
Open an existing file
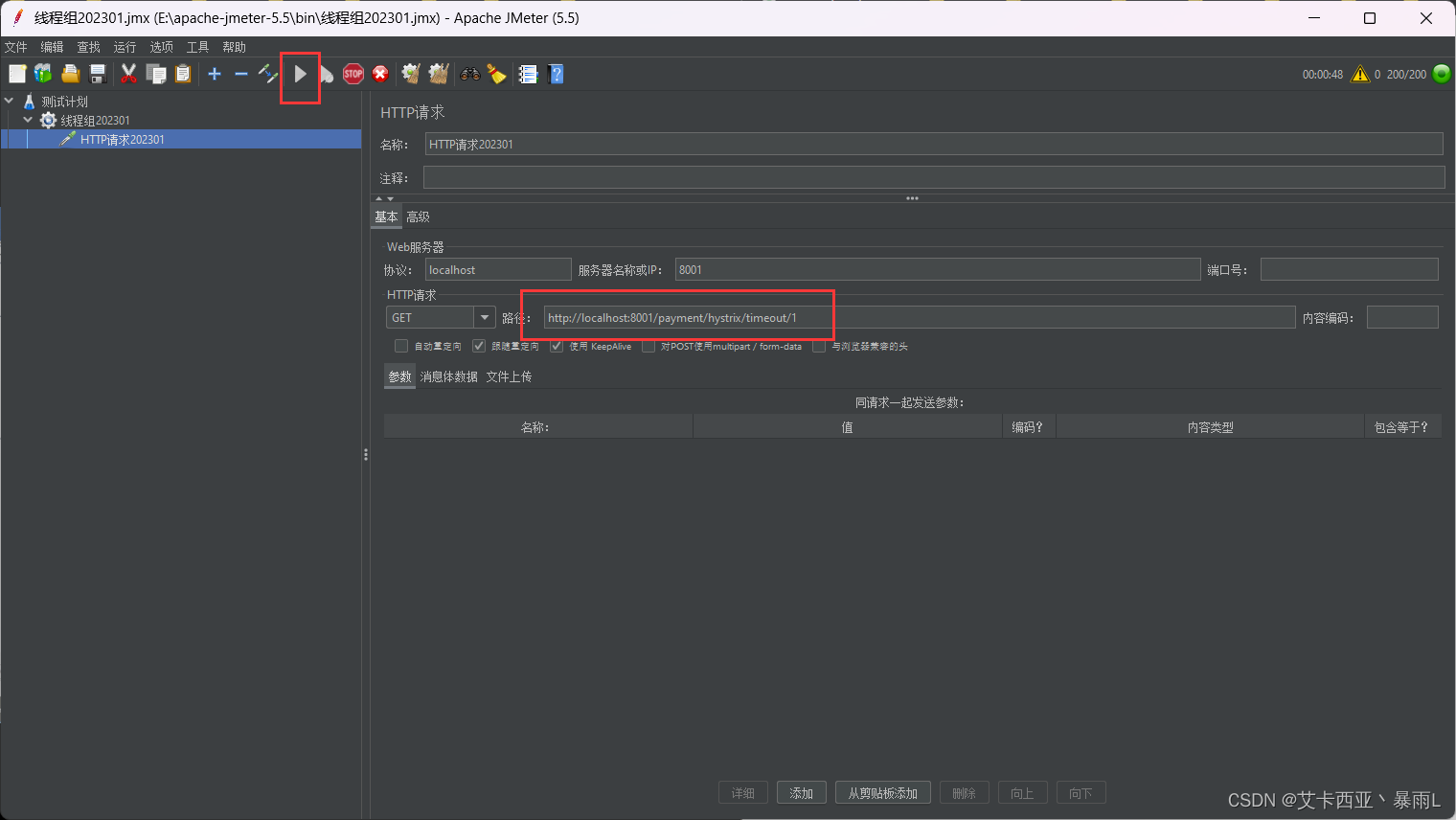[70, 74]
